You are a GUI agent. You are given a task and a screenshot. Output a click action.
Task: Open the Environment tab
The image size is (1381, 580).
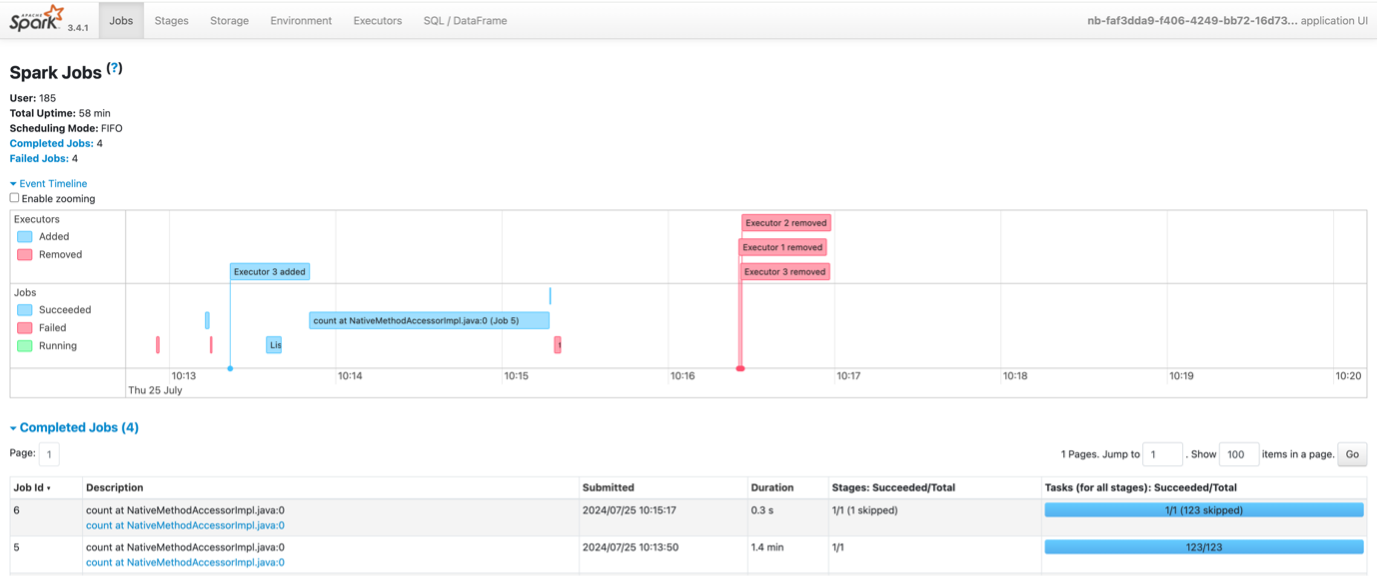301,21
